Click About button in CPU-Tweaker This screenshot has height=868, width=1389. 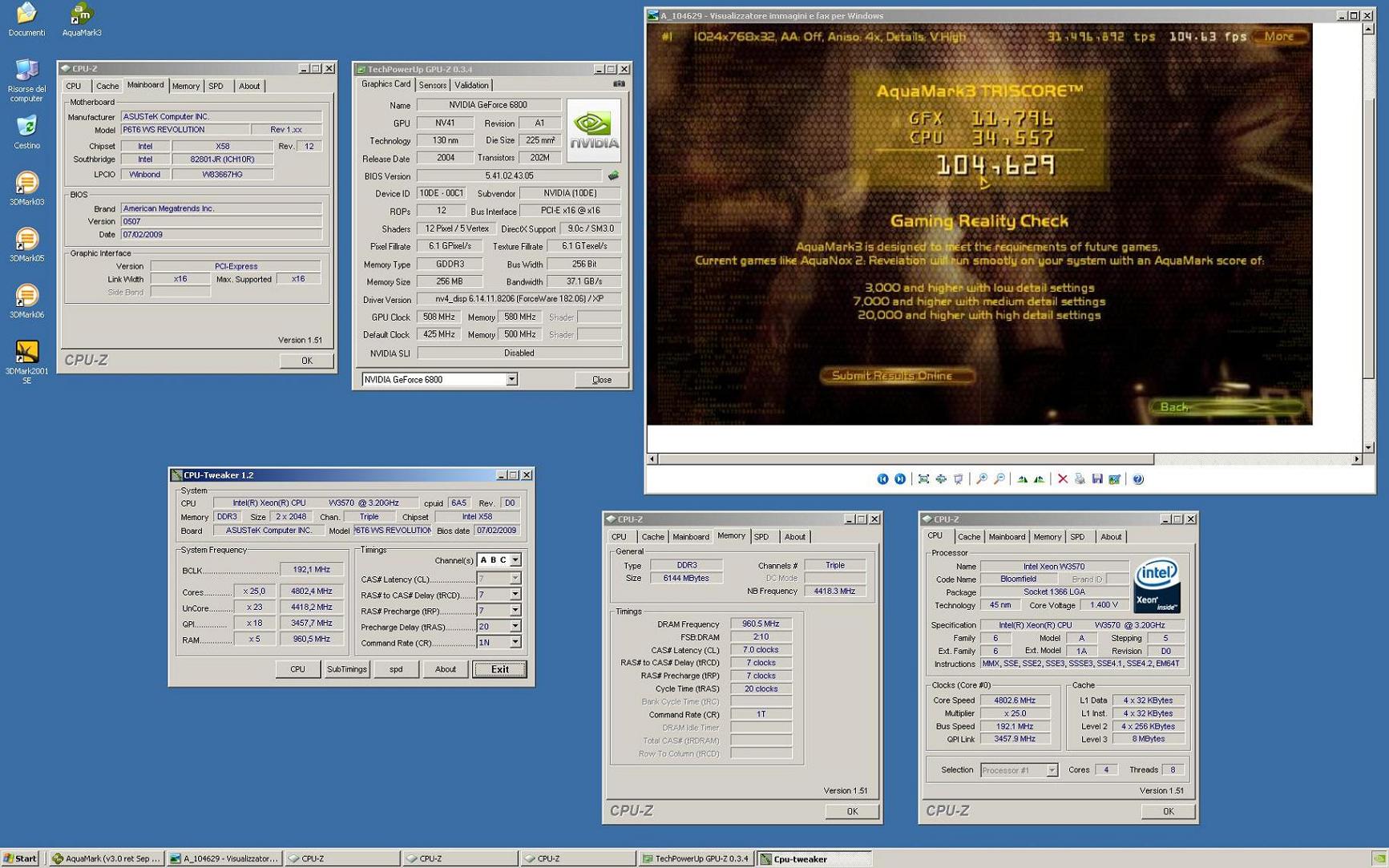[446, 669]
